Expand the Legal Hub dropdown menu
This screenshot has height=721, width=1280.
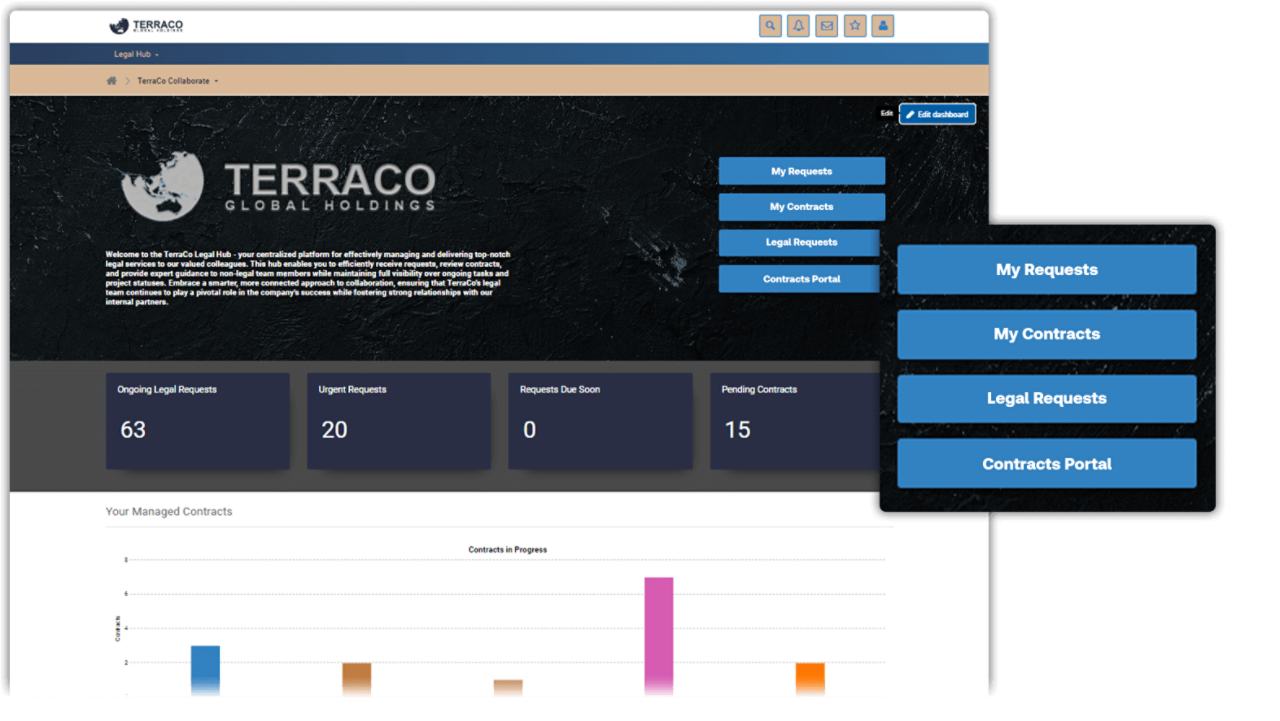[x=137, y=54]
